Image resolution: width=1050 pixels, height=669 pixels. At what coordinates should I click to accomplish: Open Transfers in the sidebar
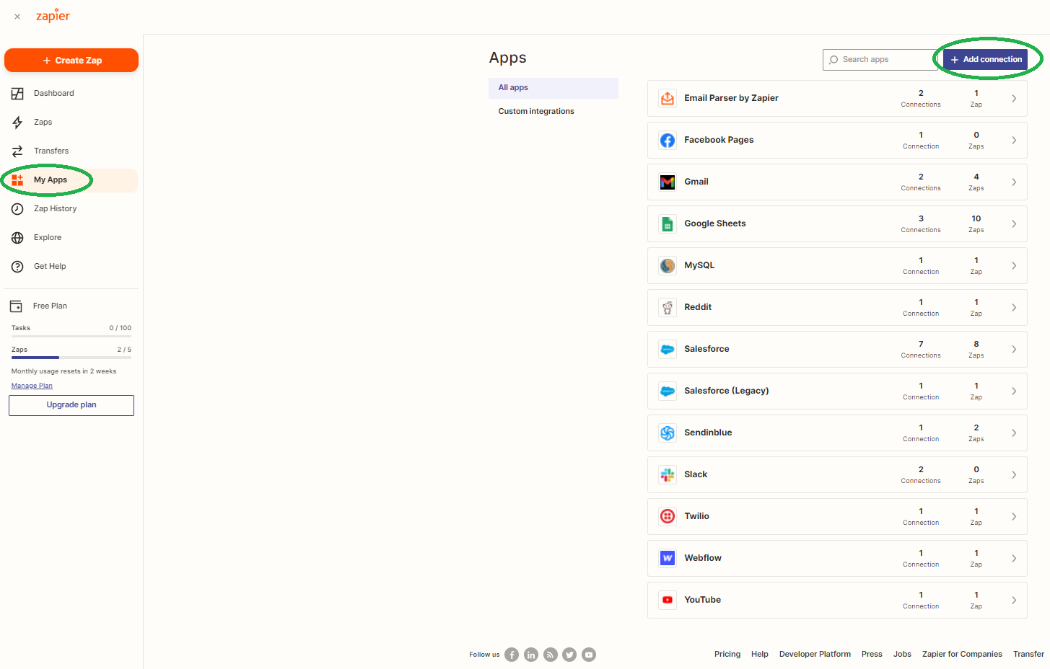(x=52, y=151)
